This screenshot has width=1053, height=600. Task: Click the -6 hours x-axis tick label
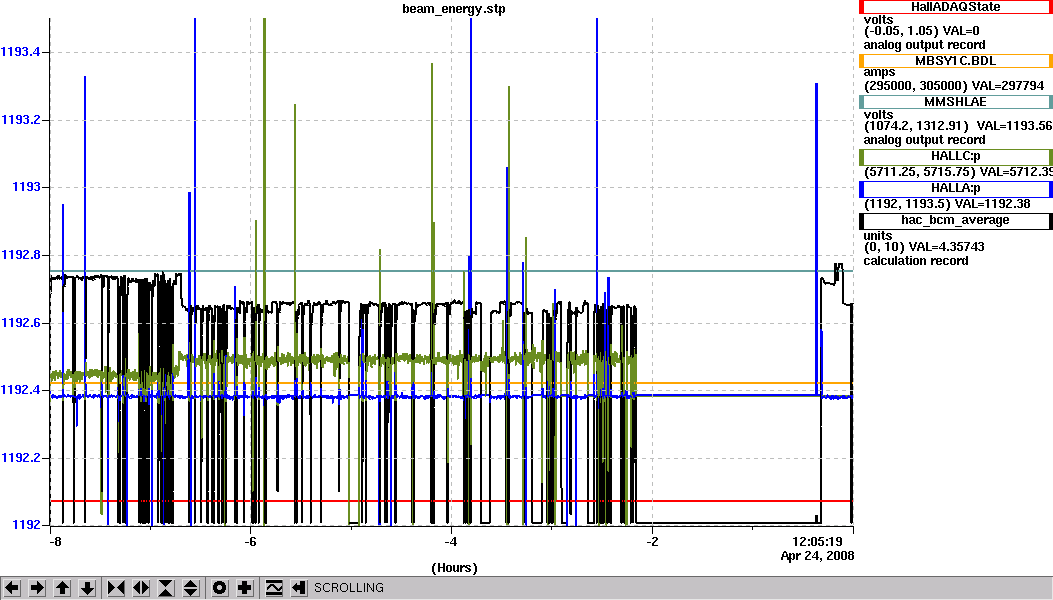tap(250, 542)
